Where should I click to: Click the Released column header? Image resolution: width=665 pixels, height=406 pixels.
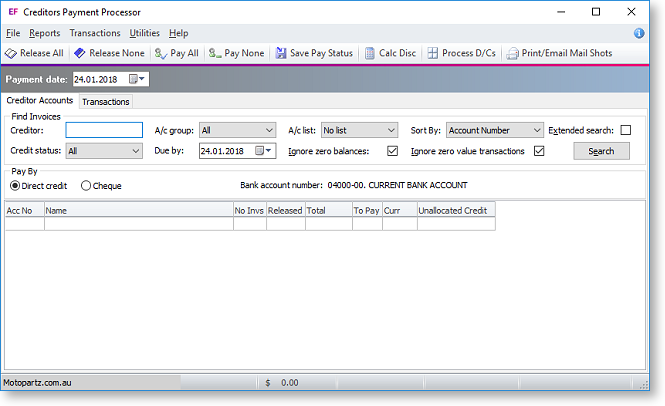(x=286, y=210)
